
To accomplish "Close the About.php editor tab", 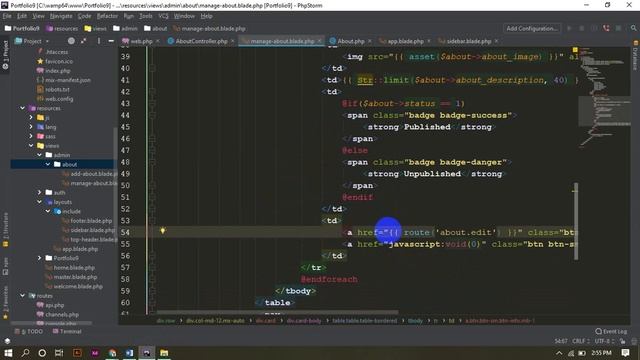I will coord(370,41).
